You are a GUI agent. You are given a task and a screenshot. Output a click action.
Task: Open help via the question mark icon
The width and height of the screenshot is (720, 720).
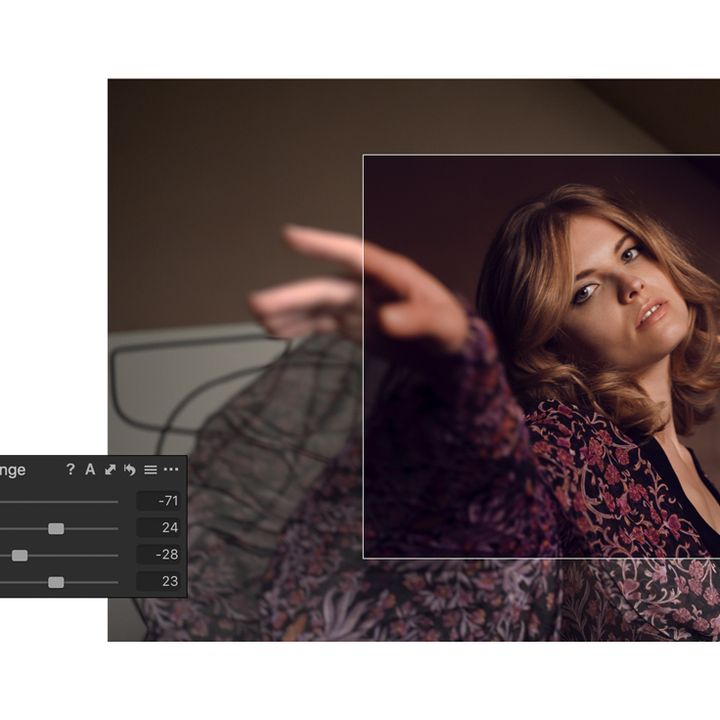[x=70, y=469]
